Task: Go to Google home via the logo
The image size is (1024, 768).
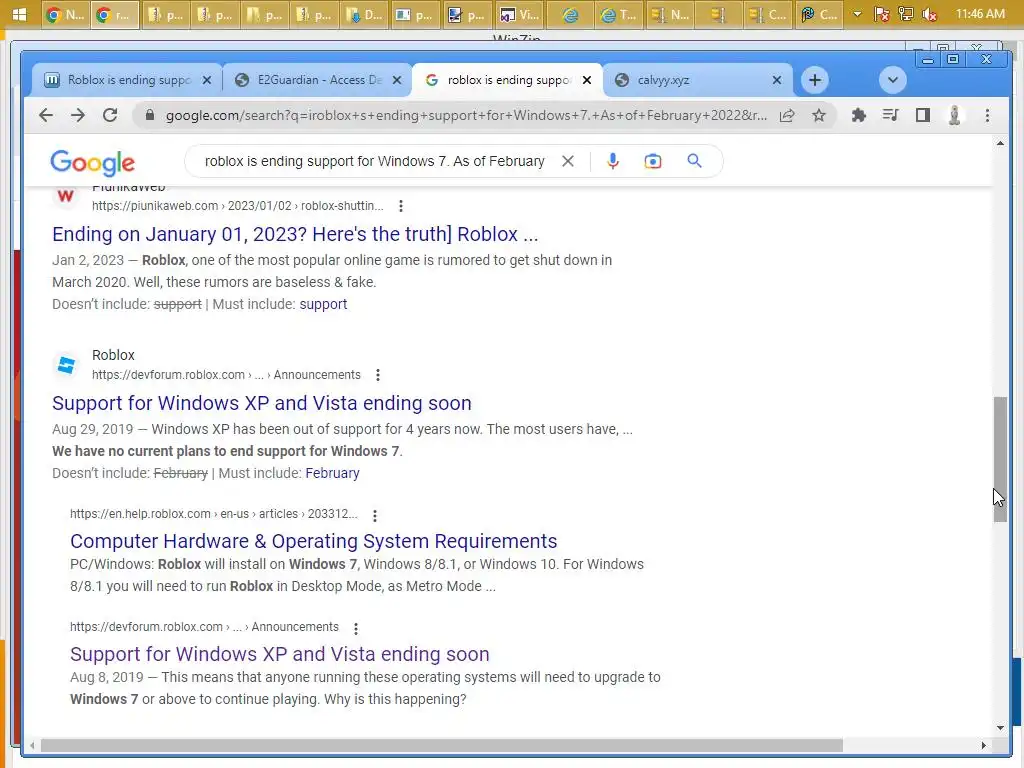Action: (x=93, y=163)
